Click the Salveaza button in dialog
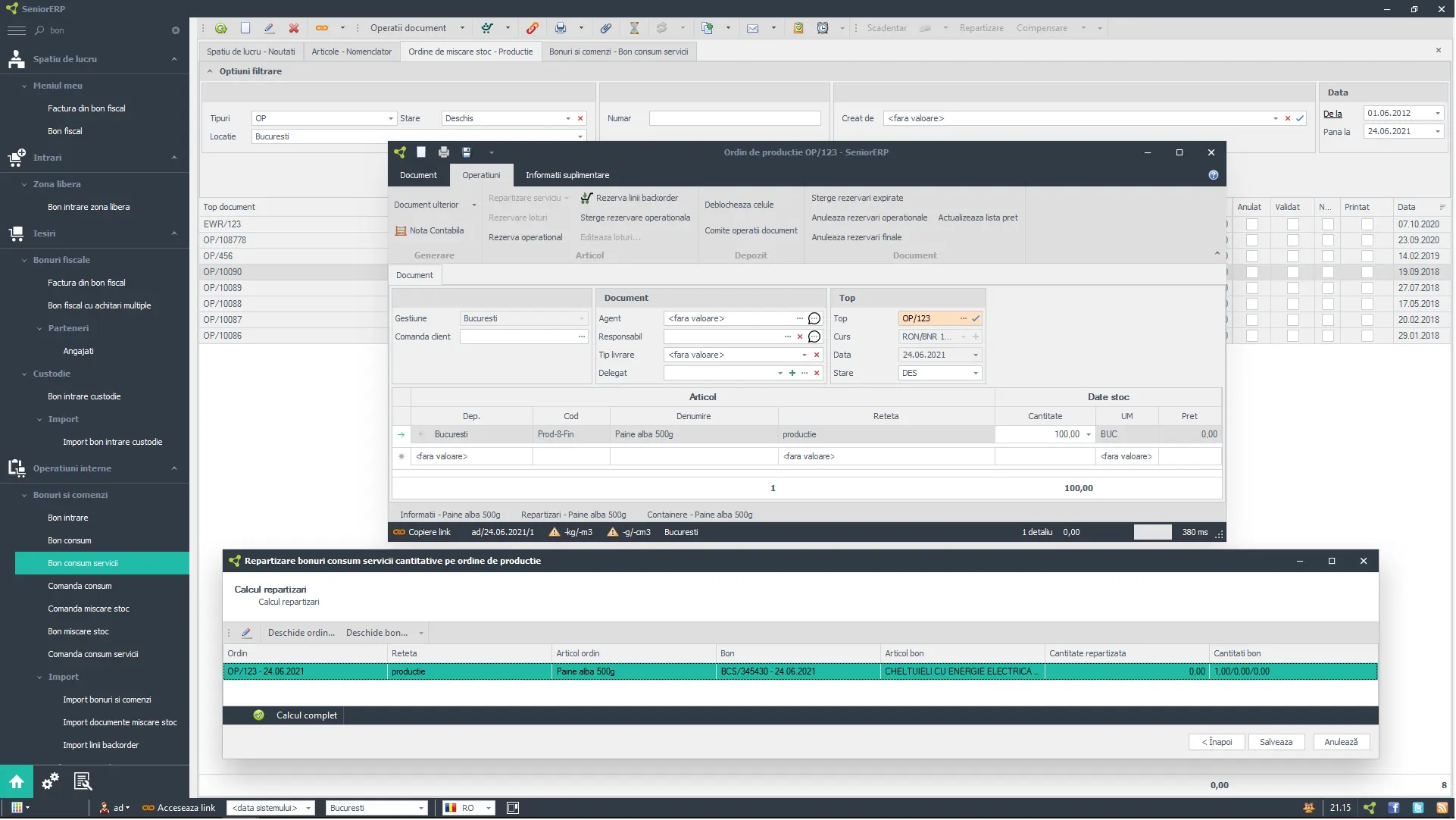 tap(1276, 741)
